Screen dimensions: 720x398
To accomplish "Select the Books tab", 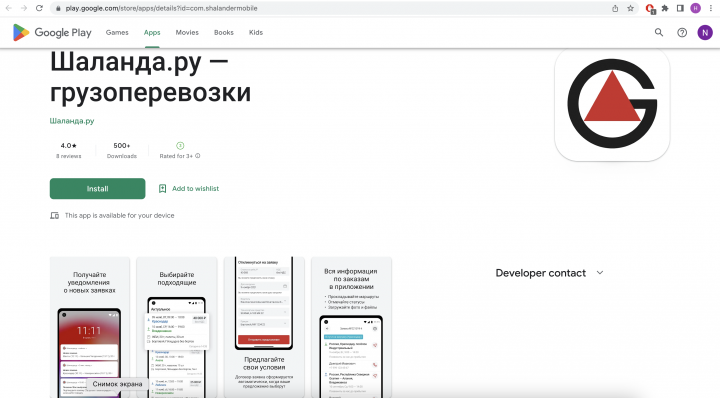I will click(x=224, y=33).
